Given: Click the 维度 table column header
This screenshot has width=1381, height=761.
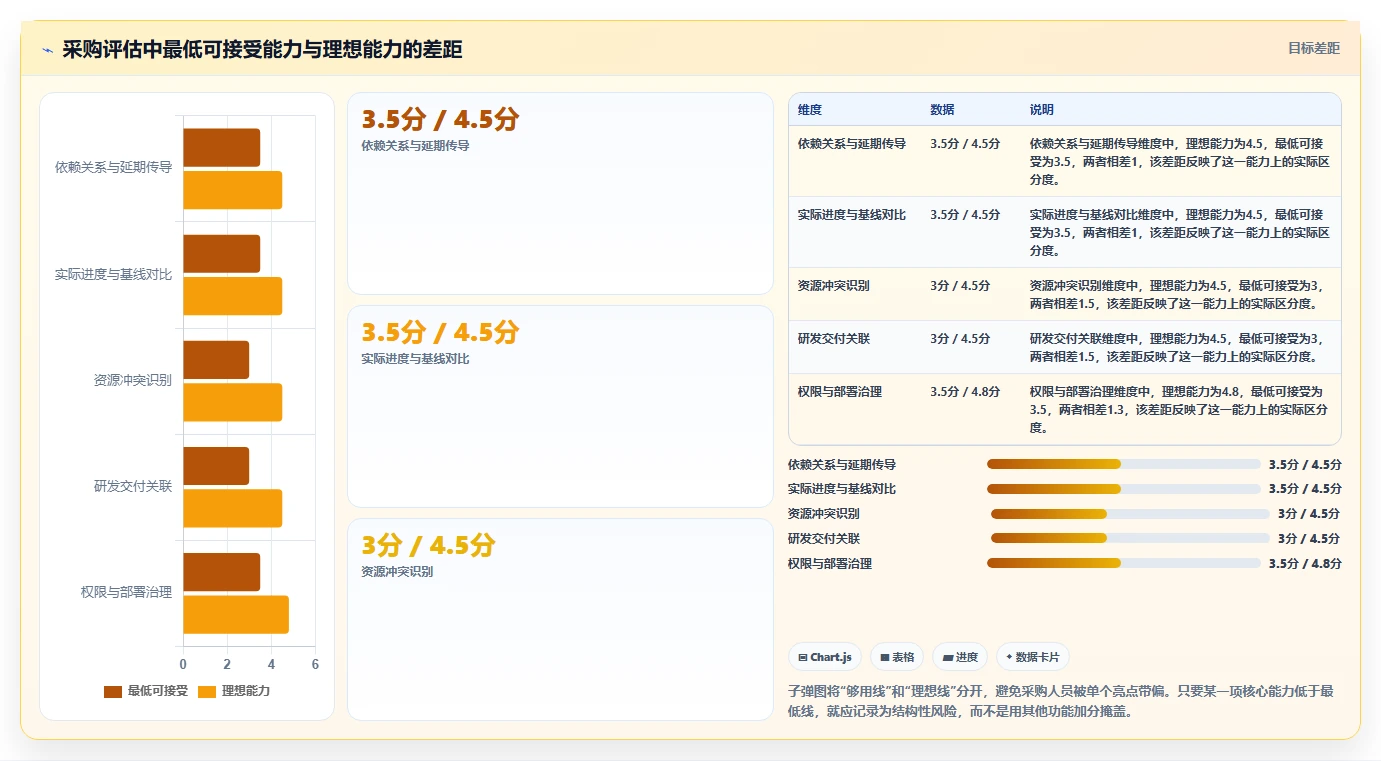Looking at the screenshot, I should pos(810,110).
